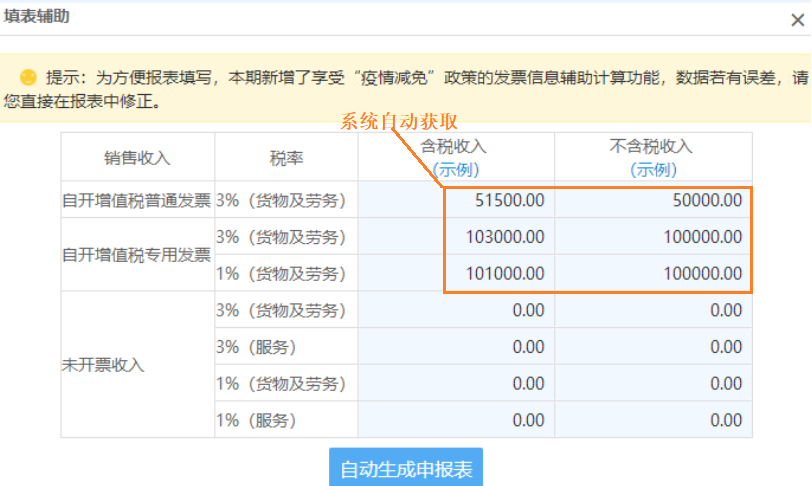Close the 填表辅助 dialog
The image size is (812, 486).
click(x=798, y=20)
